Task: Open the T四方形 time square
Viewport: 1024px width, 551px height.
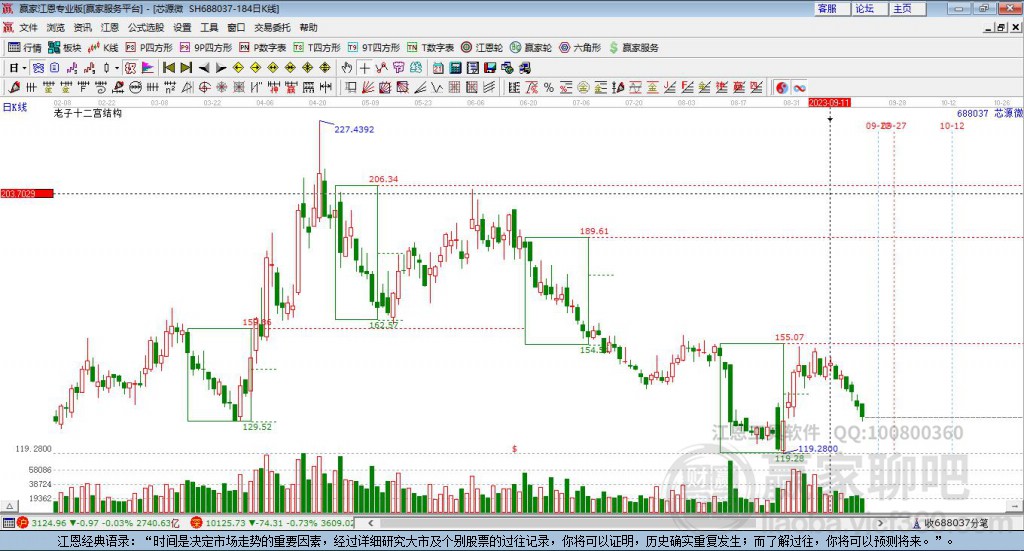Action: (317, 48)
